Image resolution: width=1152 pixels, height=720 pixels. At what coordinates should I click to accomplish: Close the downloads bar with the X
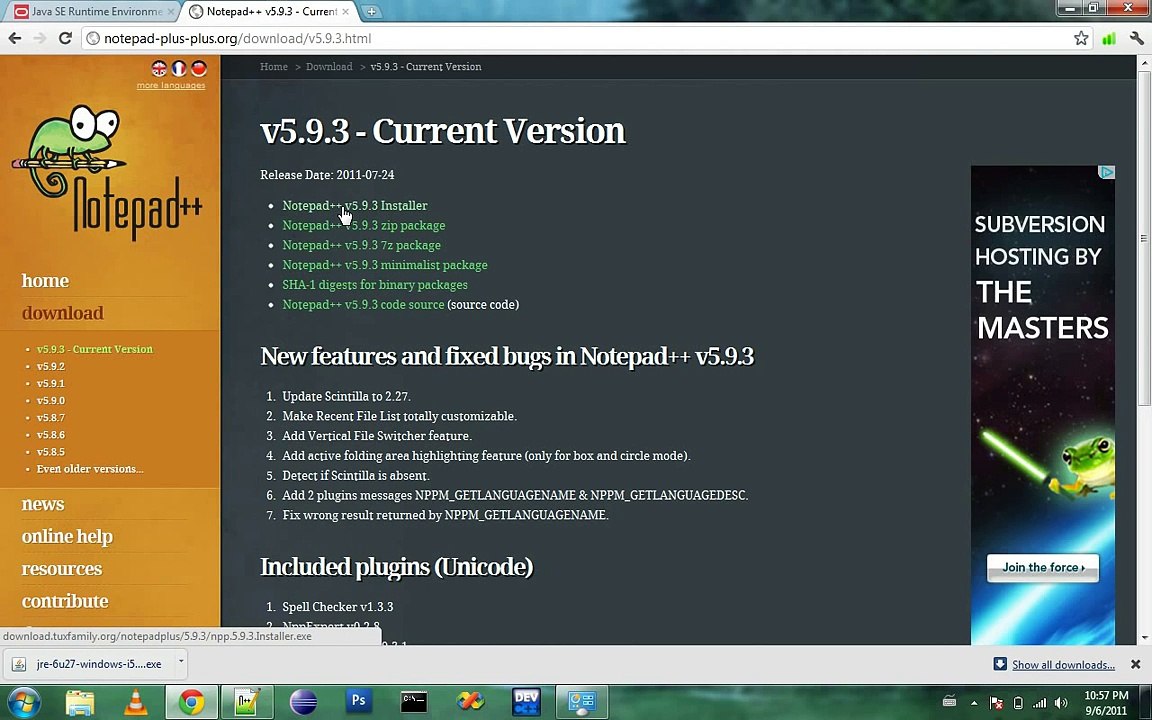point(1135,664)
